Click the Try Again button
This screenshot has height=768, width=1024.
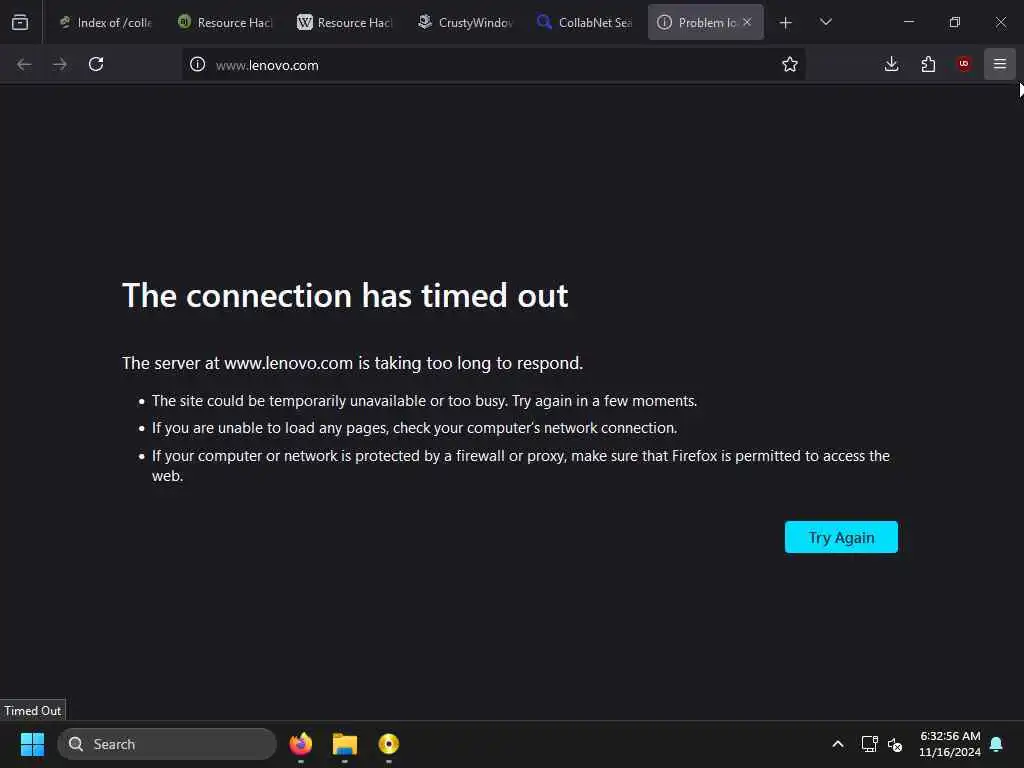coord(841,537)
